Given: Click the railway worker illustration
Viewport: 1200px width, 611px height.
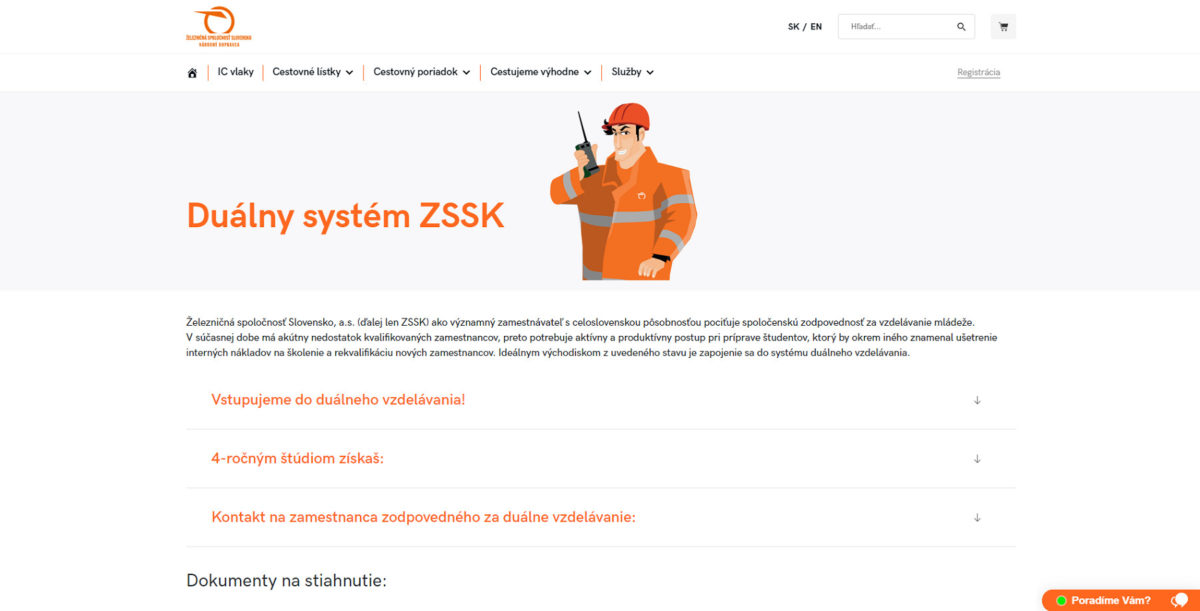Looking at the screenshot, I should (622, 191).
